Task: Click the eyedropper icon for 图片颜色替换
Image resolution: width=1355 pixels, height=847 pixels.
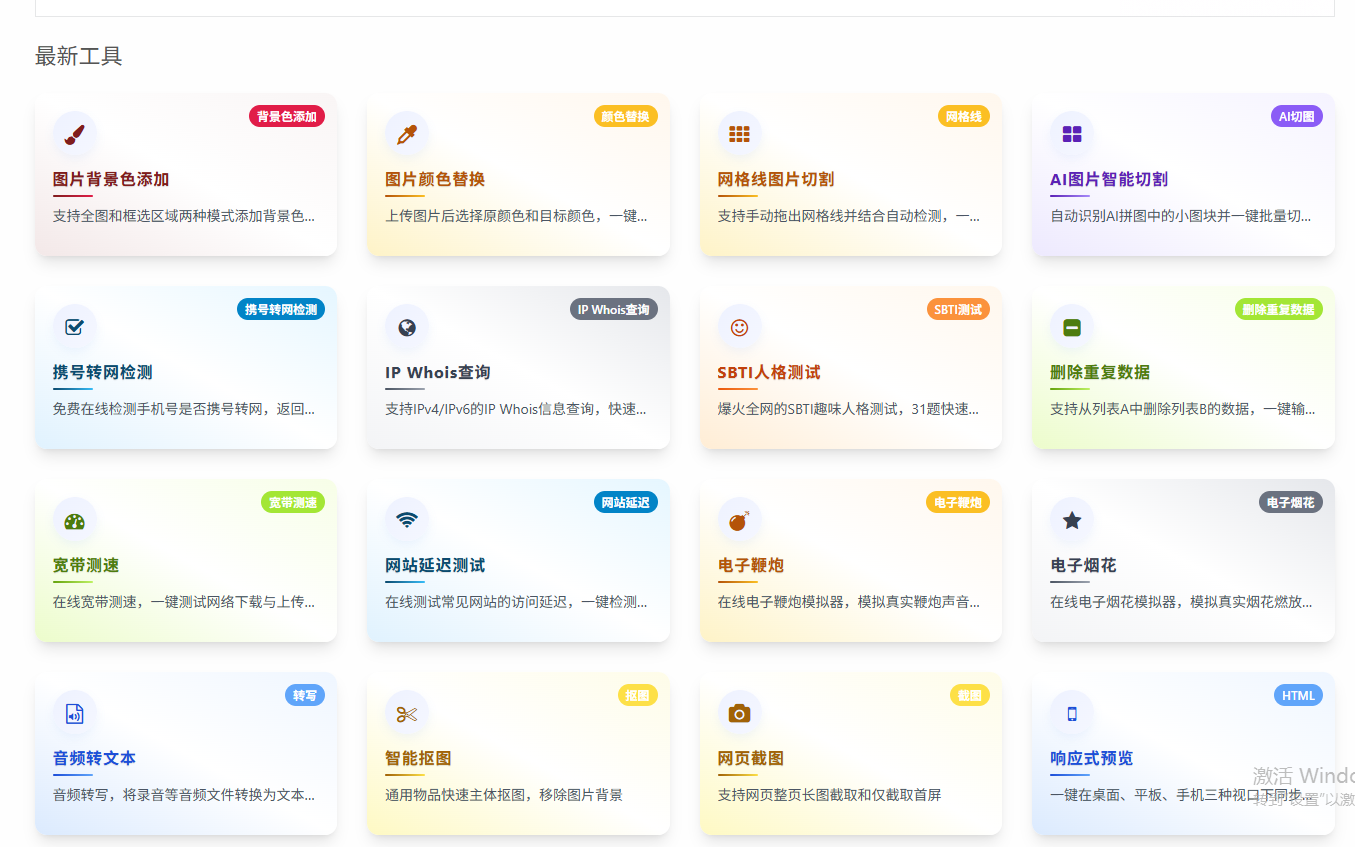Action: tap(407, 134)
